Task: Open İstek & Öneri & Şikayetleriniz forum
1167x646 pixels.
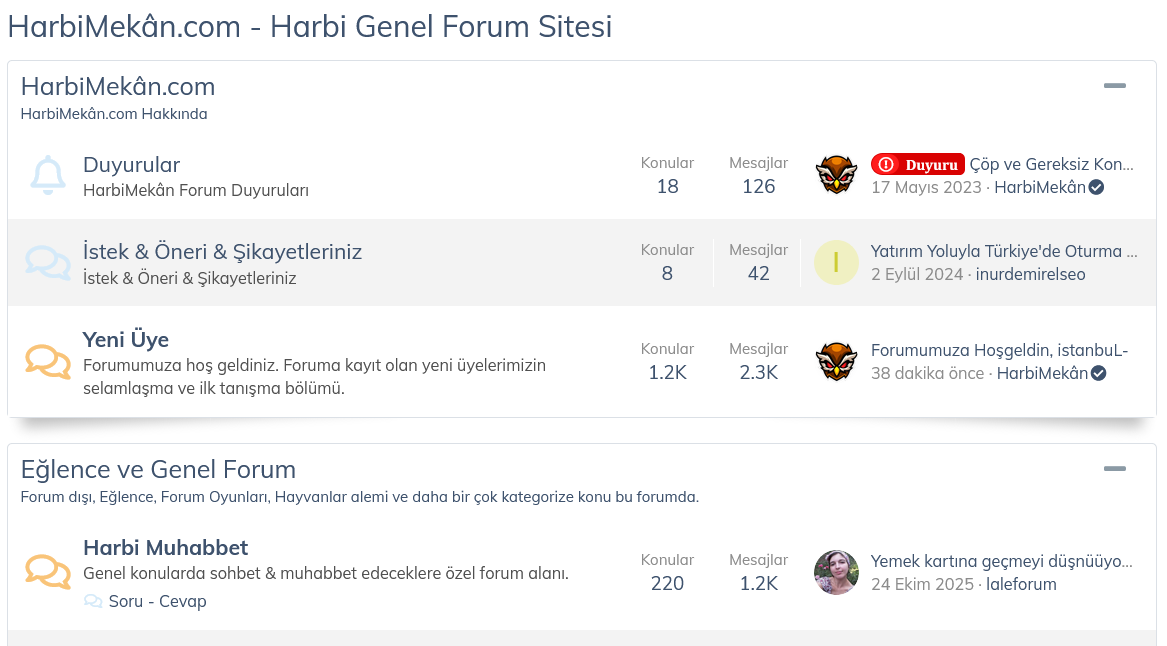Action: [222, 252]
